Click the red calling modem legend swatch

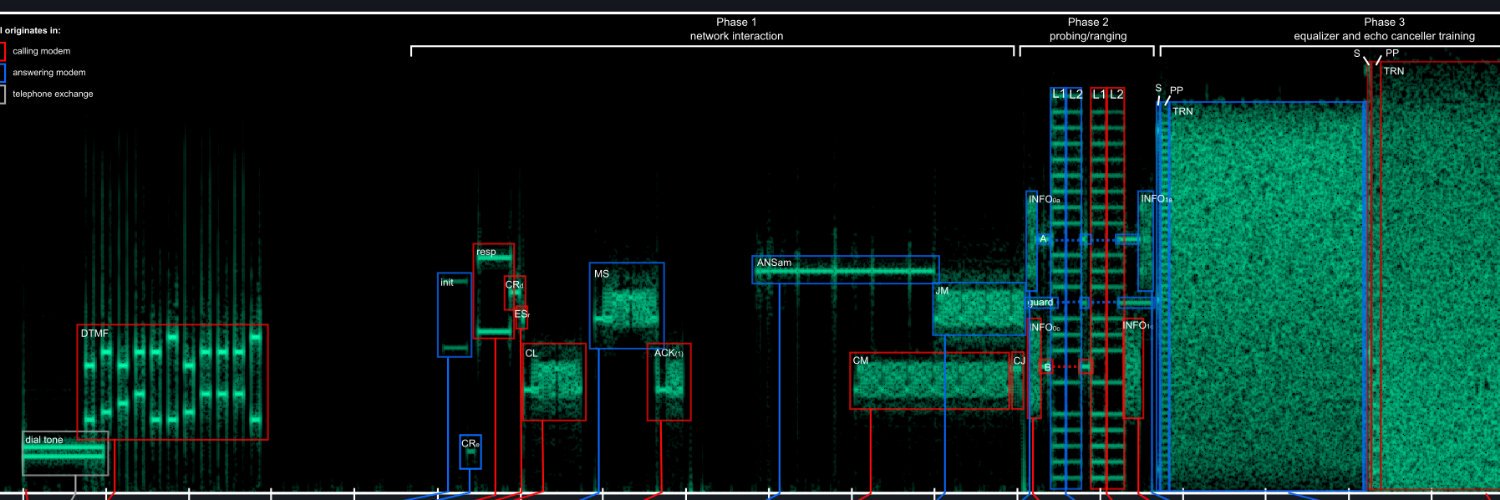click(x=2, y=51)
